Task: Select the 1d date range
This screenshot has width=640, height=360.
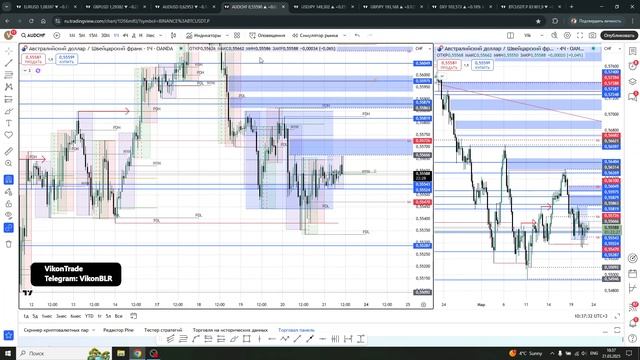Action: 26,316
